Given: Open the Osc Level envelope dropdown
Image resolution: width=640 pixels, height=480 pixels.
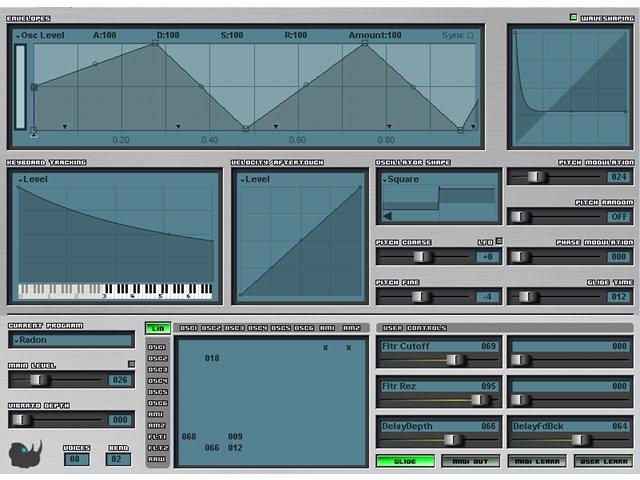Looking at the screenshot, I should [40, 35].
